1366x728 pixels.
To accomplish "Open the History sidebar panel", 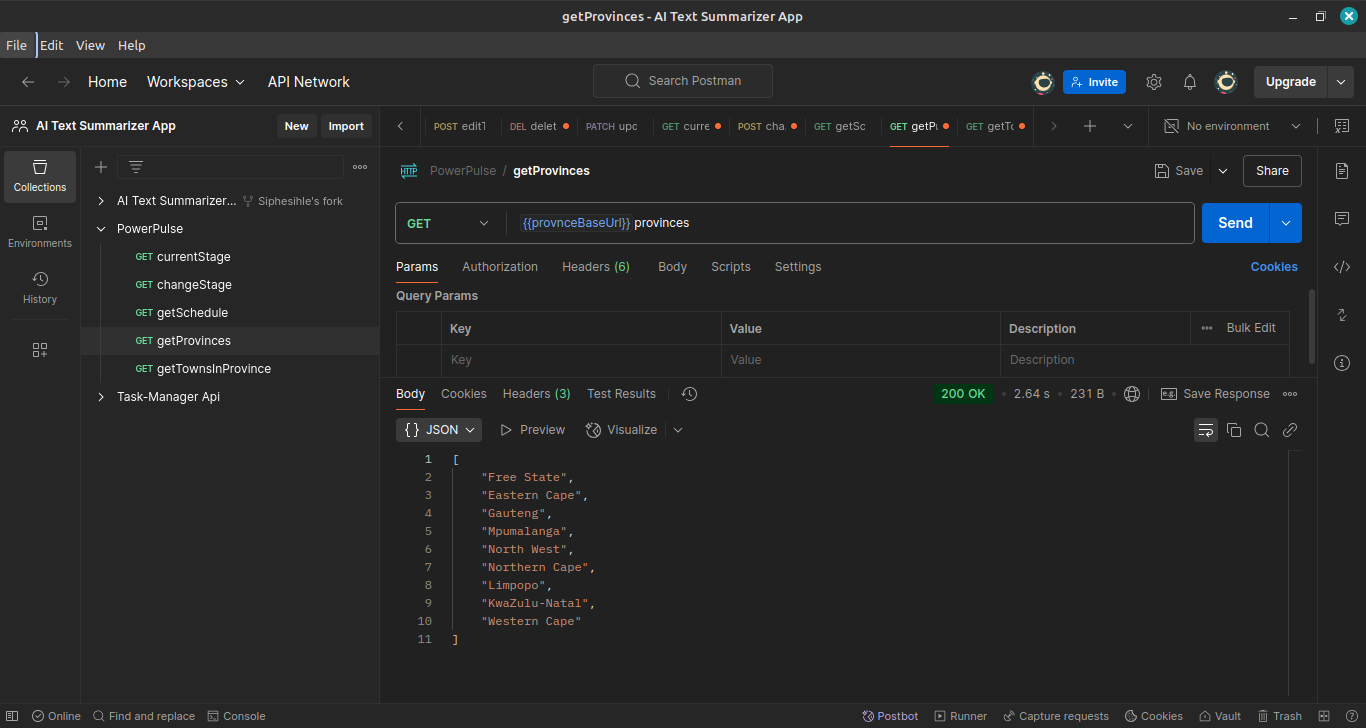I will click(x=40, y=288).
